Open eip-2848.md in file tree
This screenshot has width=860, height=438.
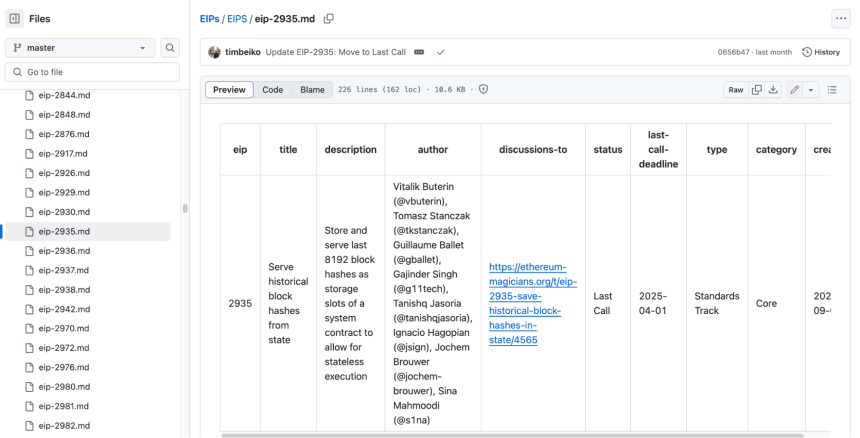64,115
